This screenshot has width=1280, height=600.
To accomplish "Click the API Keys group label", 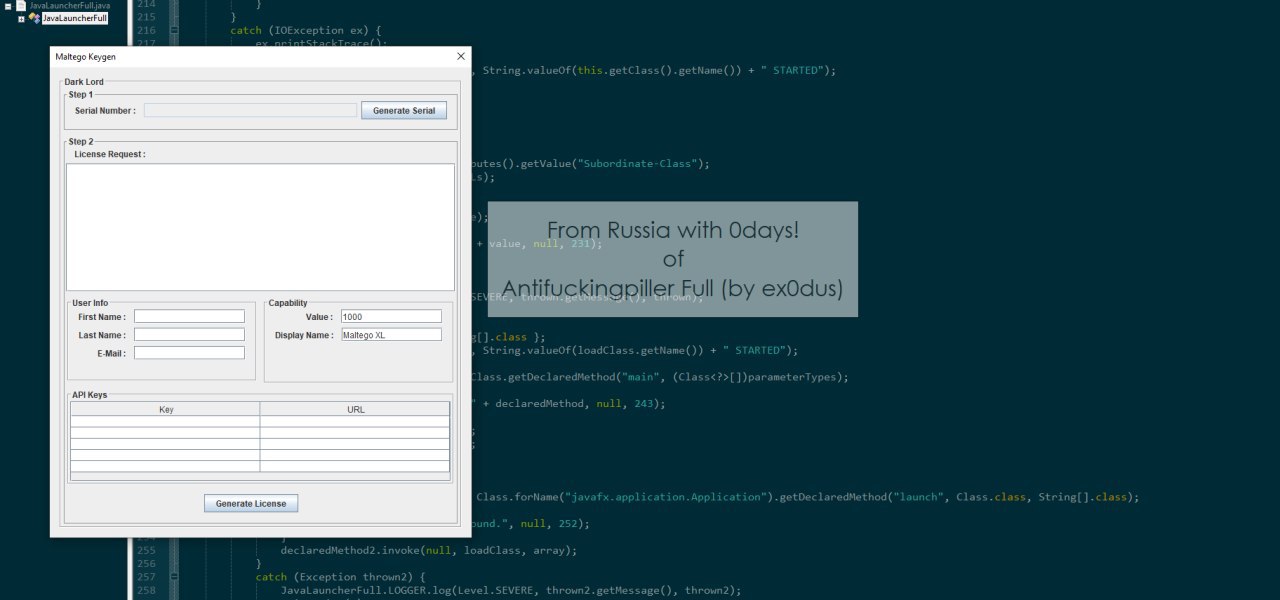I will [90, 395].
